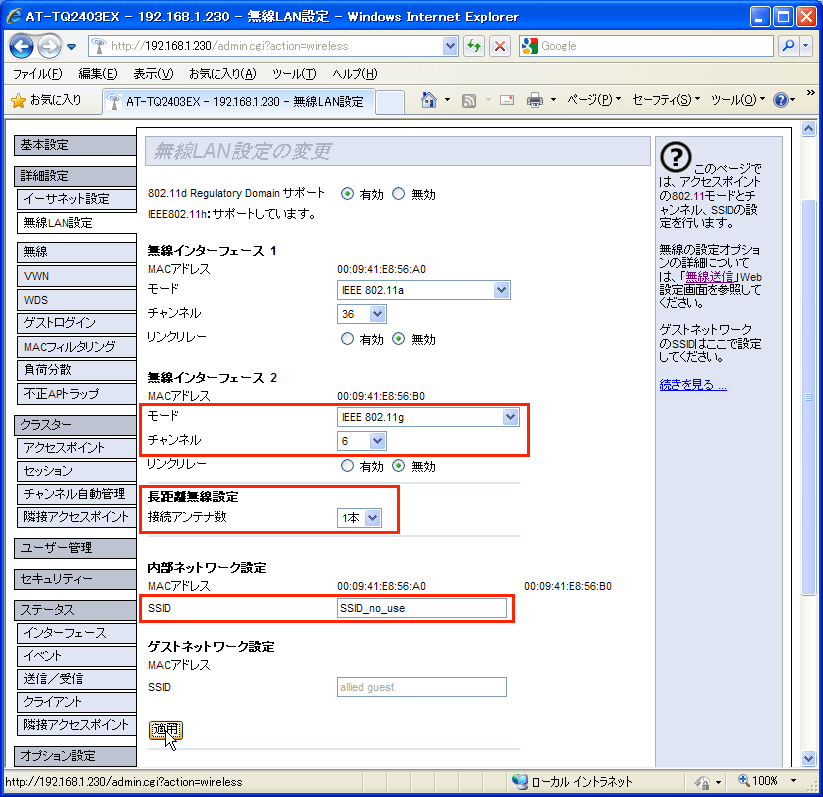
Task: Click the Home page icon
Action: [429, 100]
